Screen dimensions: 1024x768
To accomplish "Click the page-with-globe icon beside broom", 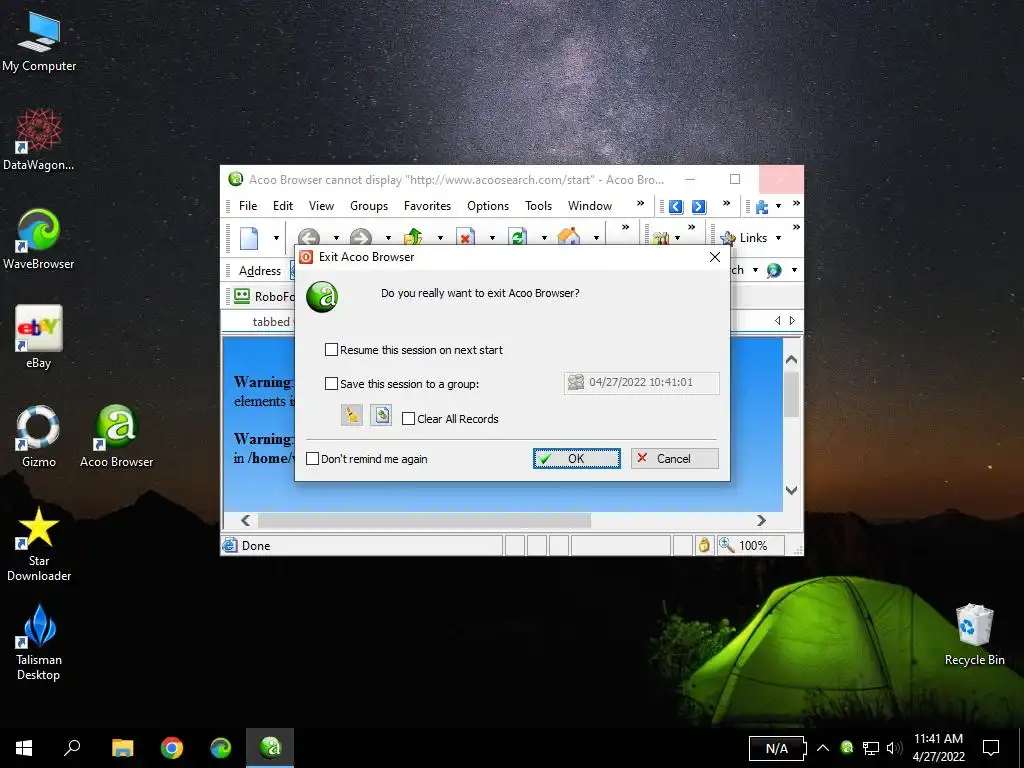I will pyautogui.click(x=381, y=415).
